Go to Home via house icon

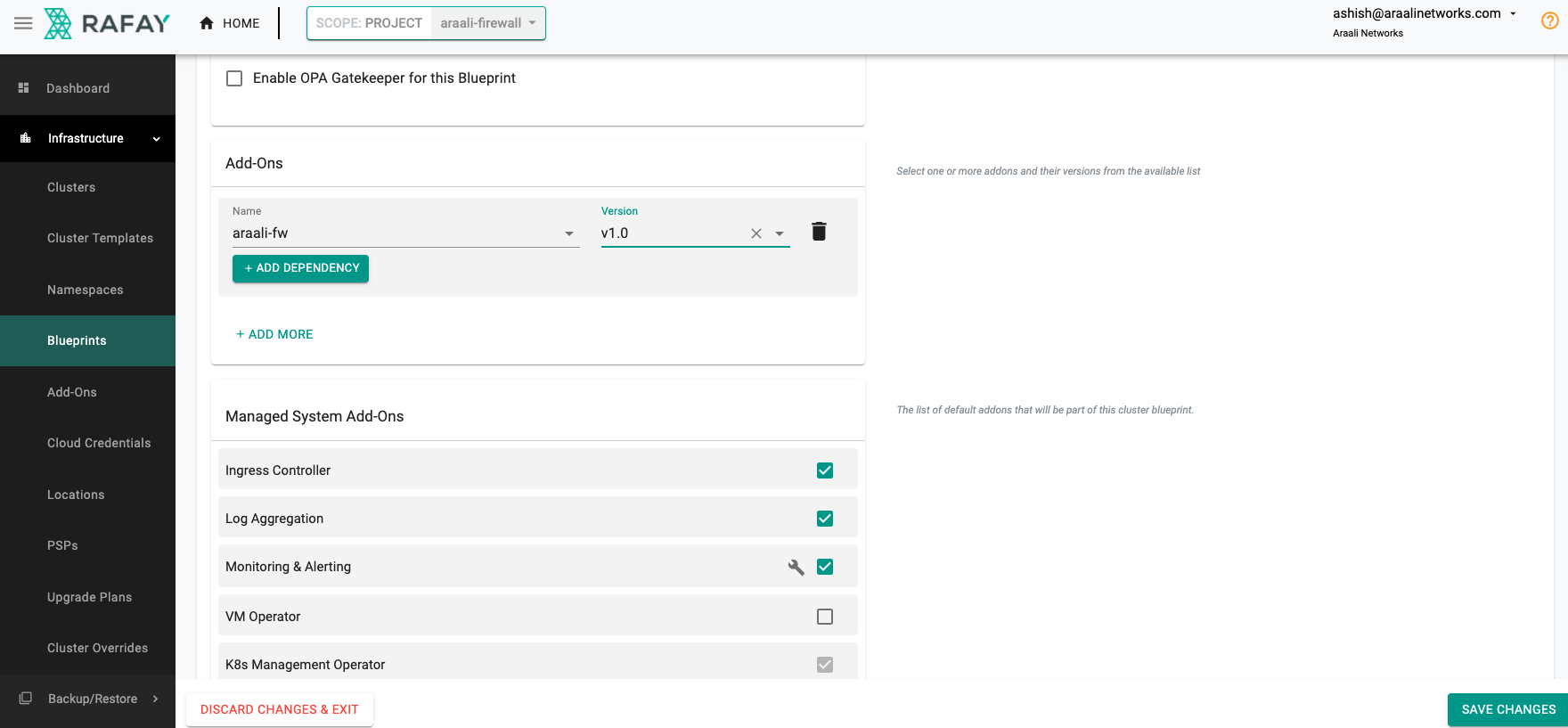click(x=207, y=23)
